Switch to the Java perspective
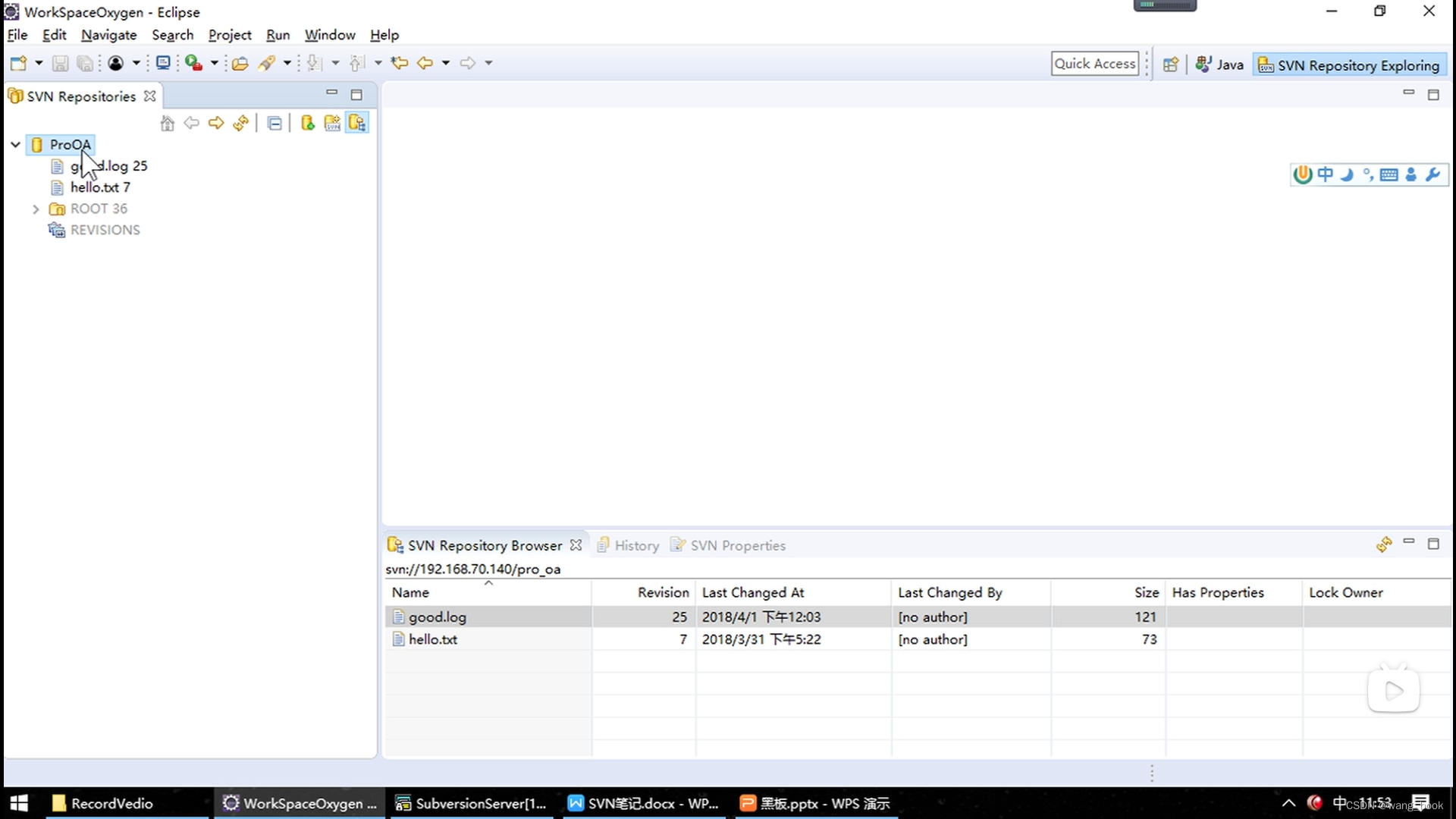 pos(1219,64)
